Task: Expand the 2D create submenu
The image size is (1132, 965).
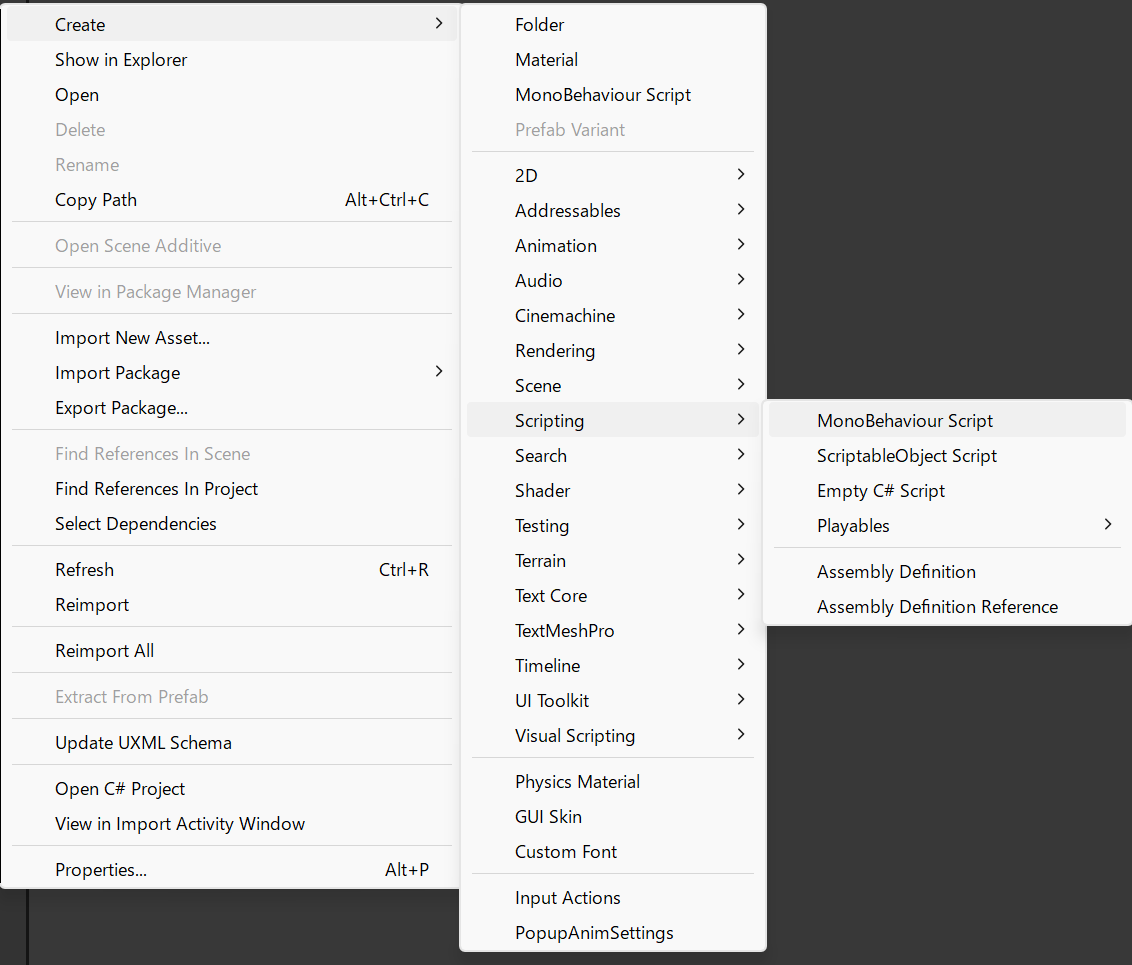Action: [526, 176]
